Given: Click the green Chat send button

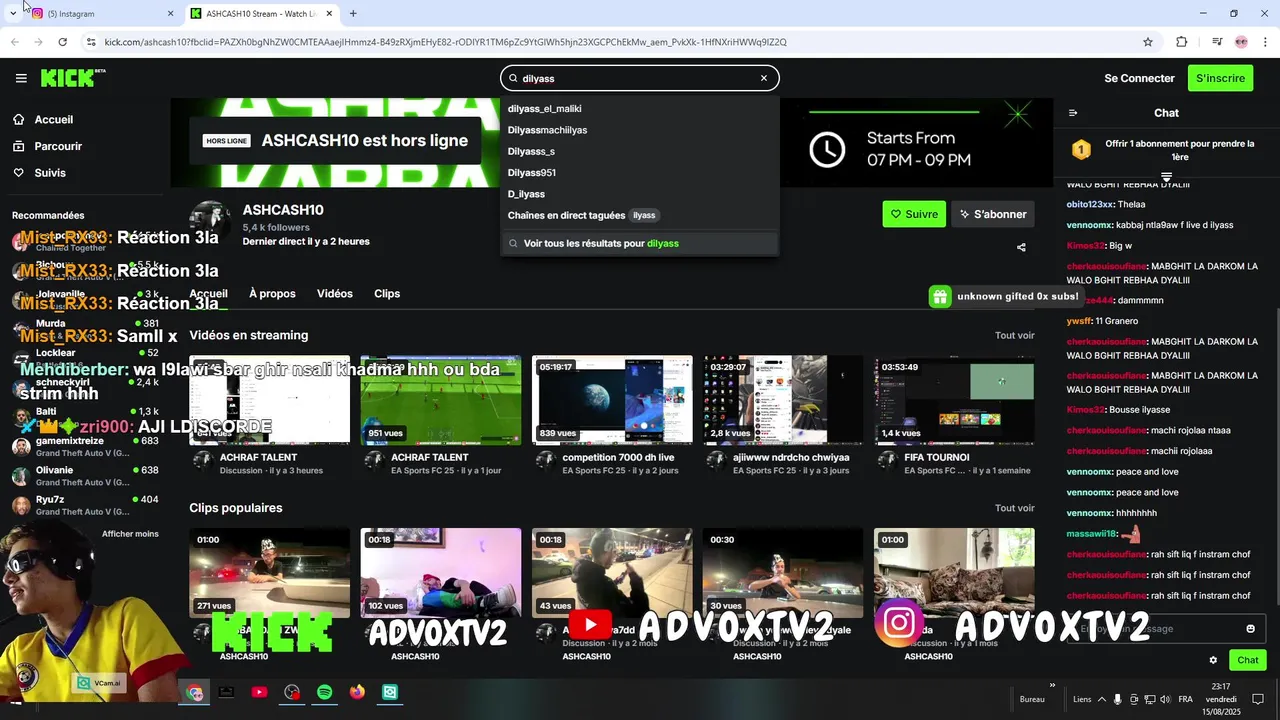Looking at the screenshot, I should click(1248, 660).
